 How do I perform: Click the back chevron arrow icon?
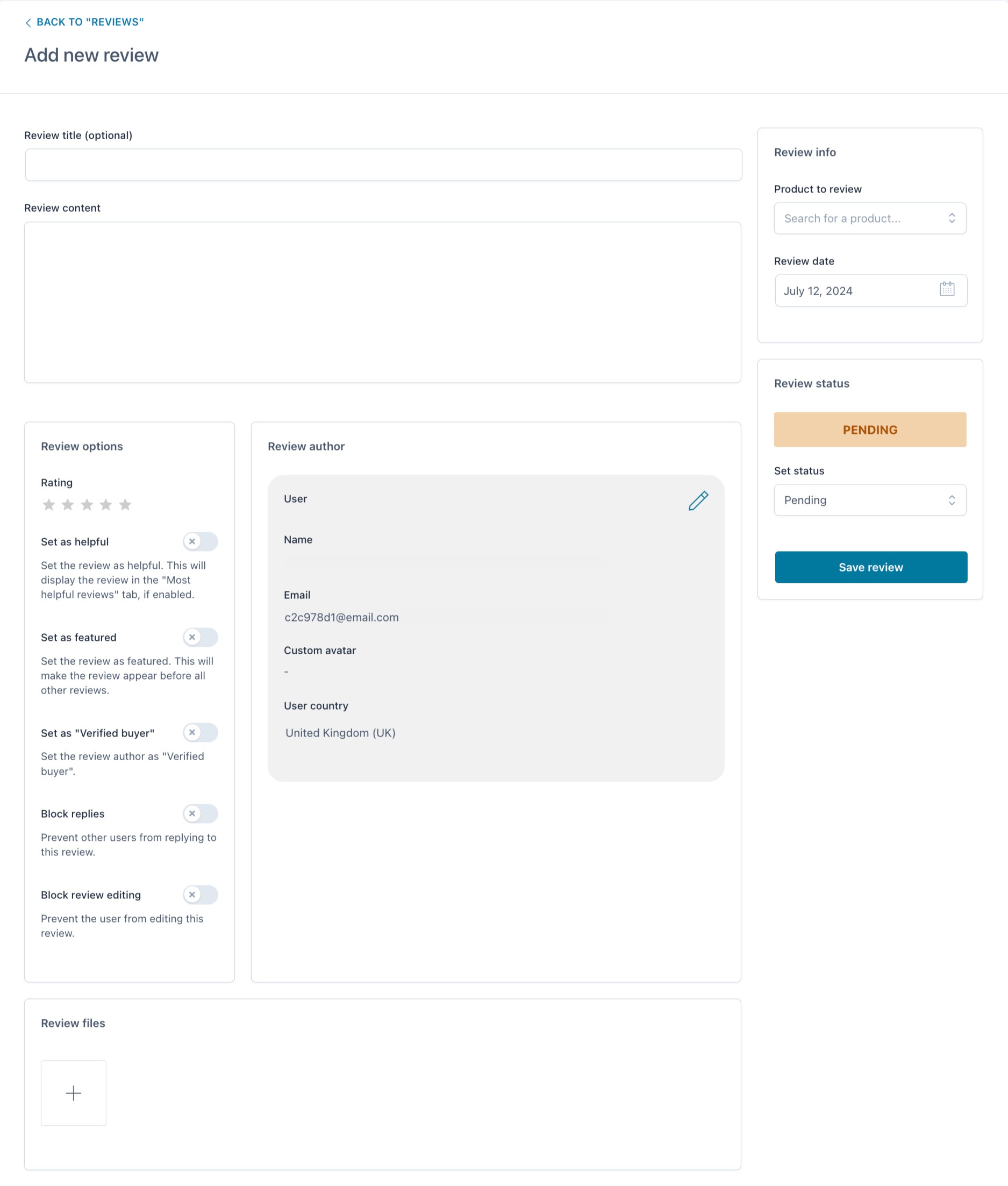pos(28,22)
